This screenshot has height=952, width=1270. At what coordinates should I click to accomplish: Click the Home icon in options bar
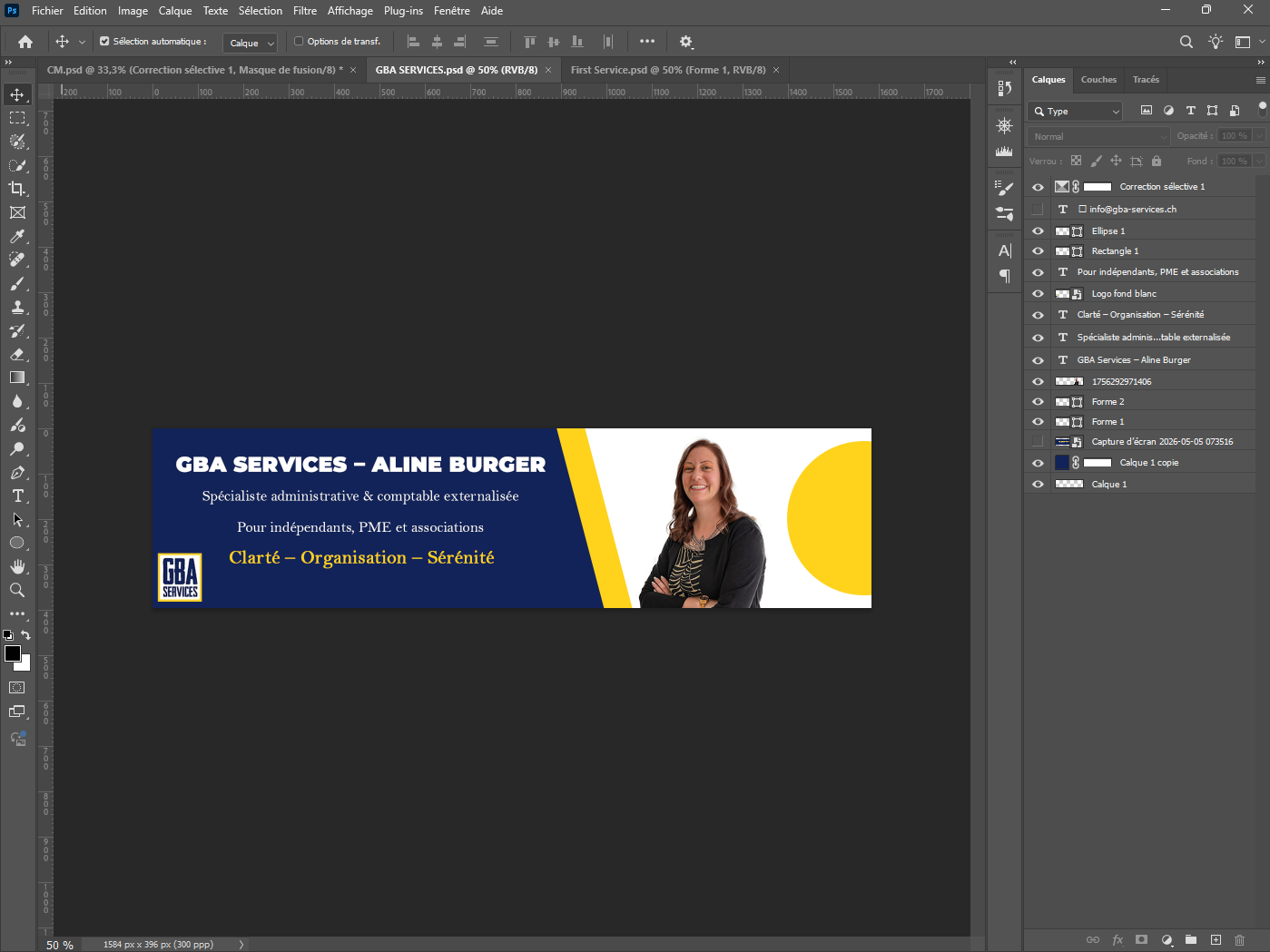point(25,42)
